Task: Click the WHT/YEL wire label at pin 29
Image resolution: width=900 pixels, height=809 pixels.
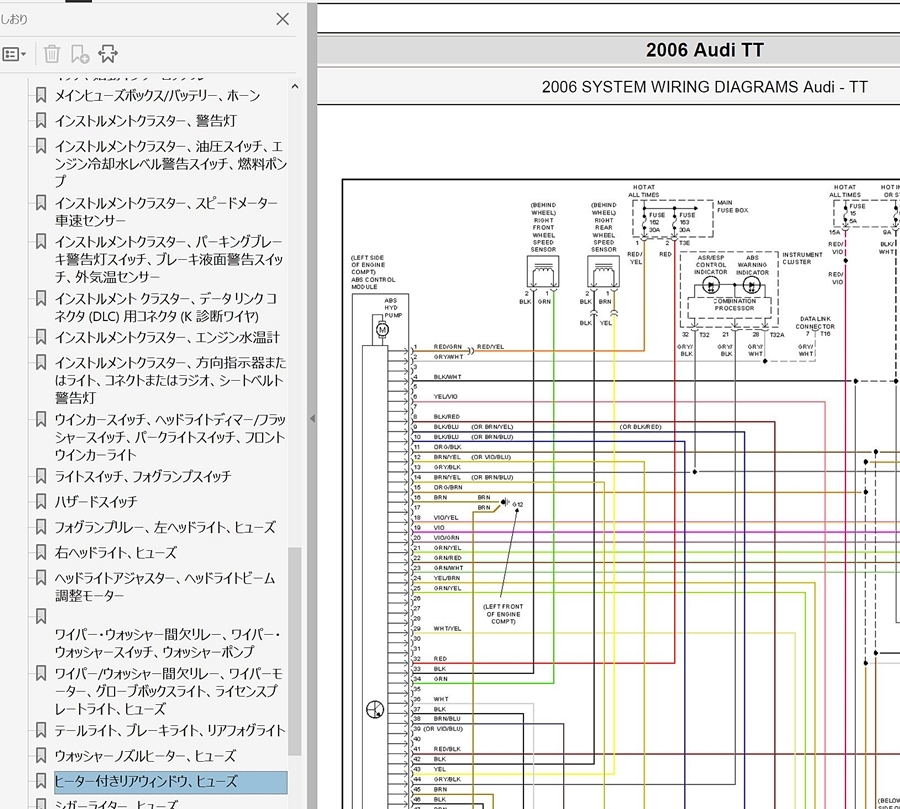Action: tap(447, 629)
